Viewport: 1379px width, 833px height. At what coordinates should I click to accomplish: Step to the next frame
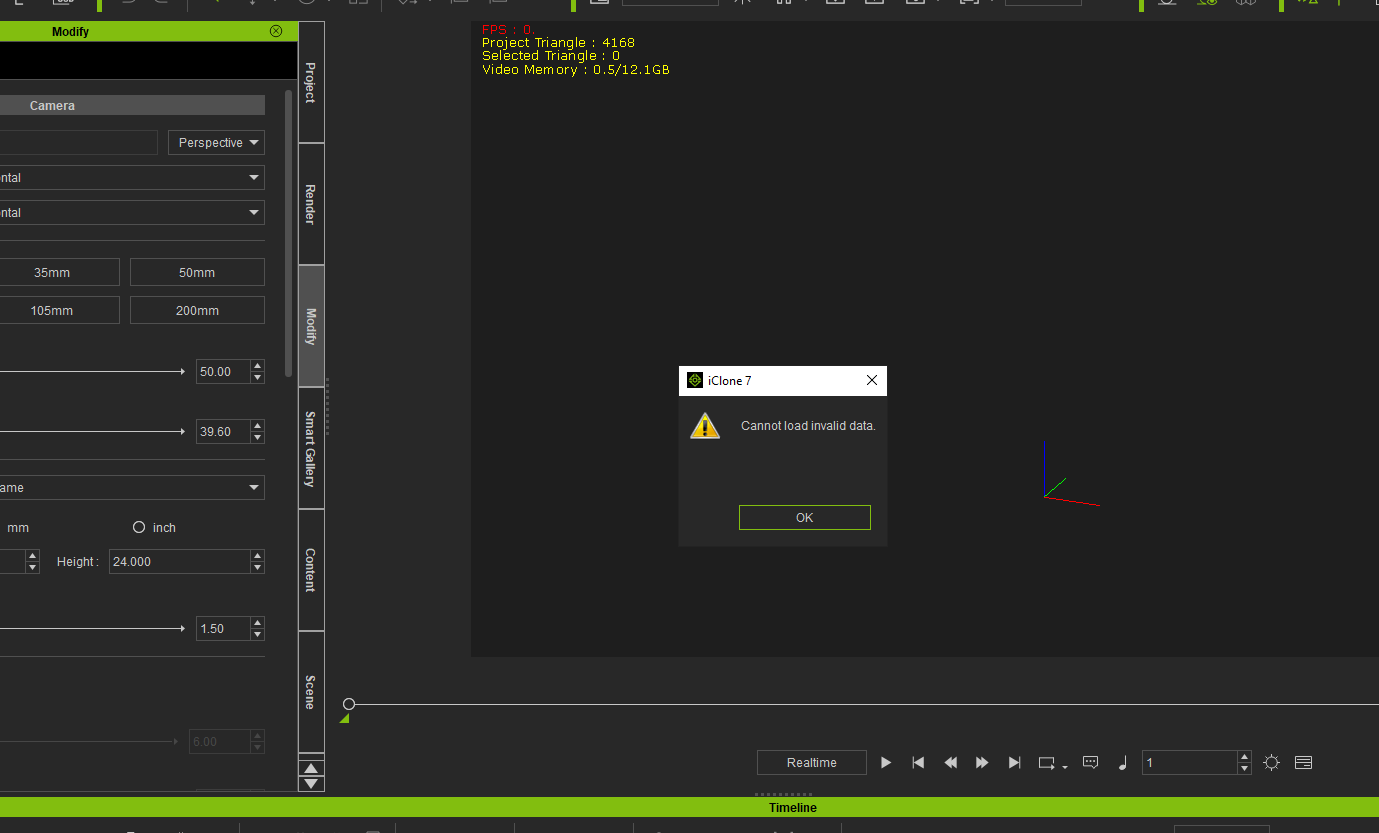pos(982,762)
